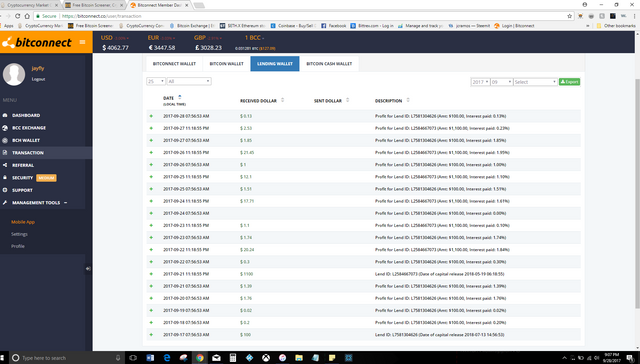Sort by Sent Dollar column

[347, 100]
